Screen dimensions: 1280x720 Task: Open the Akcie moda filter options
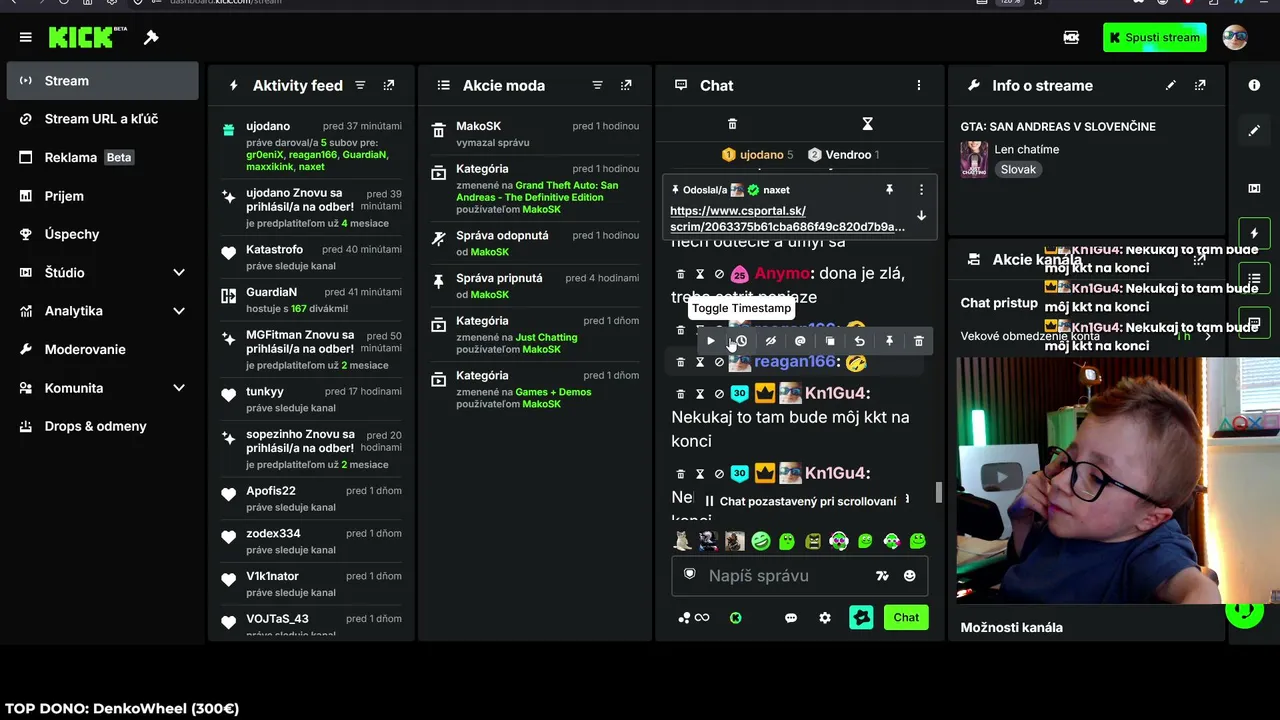(597, 86)
